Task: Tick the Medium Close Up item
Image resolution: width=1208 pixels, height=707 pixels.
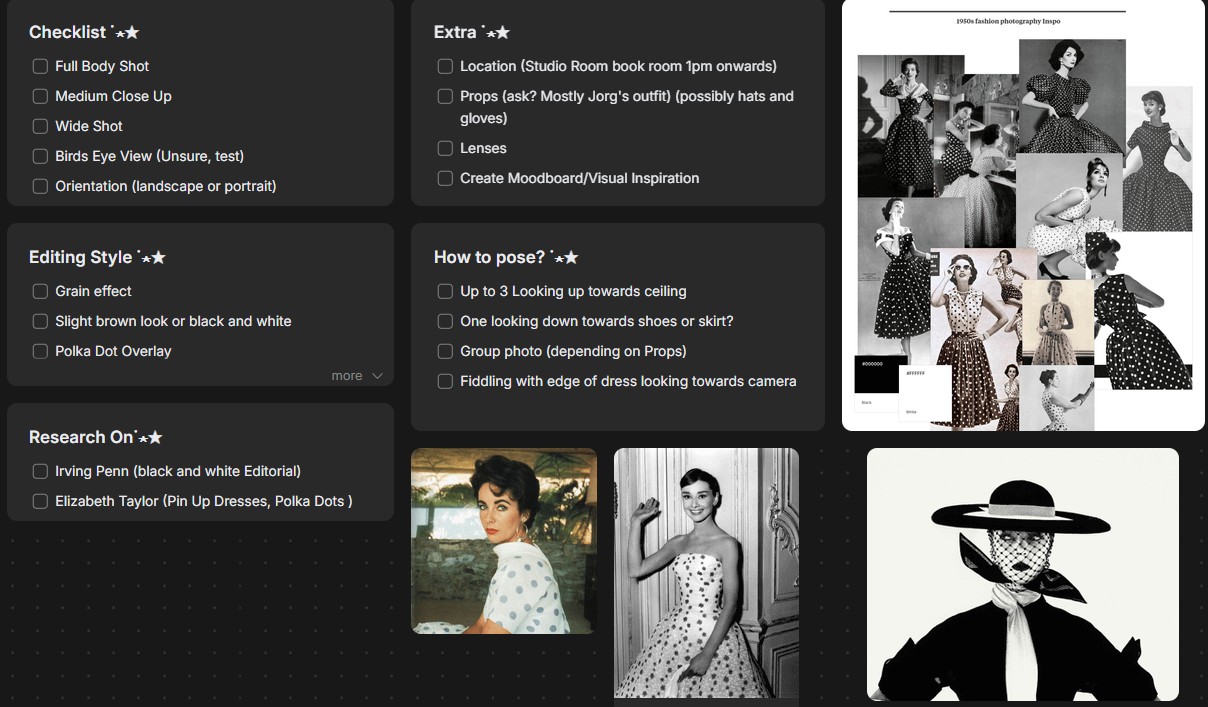Action: 40,96
